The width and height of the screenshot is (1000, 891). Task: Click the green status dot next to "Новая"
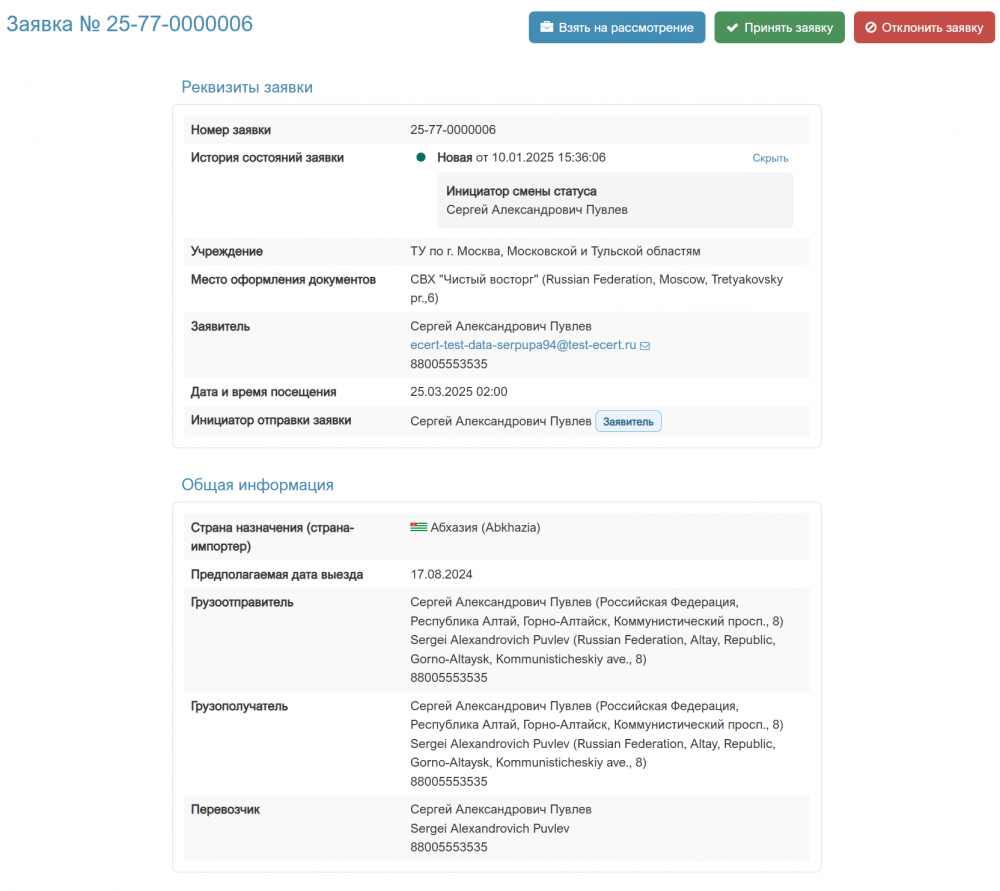click(x=421, y=157)
